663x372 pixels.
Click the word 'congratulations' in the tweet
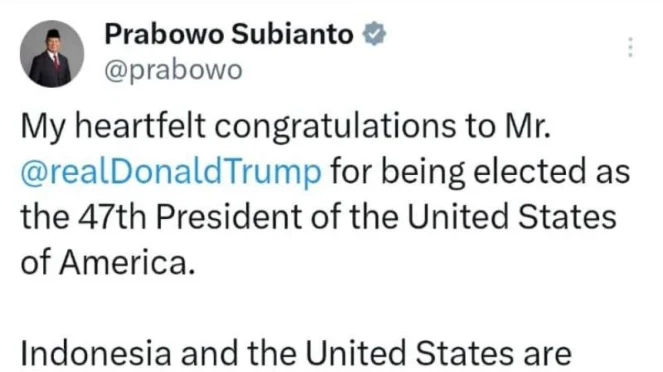tap(335, 127)
